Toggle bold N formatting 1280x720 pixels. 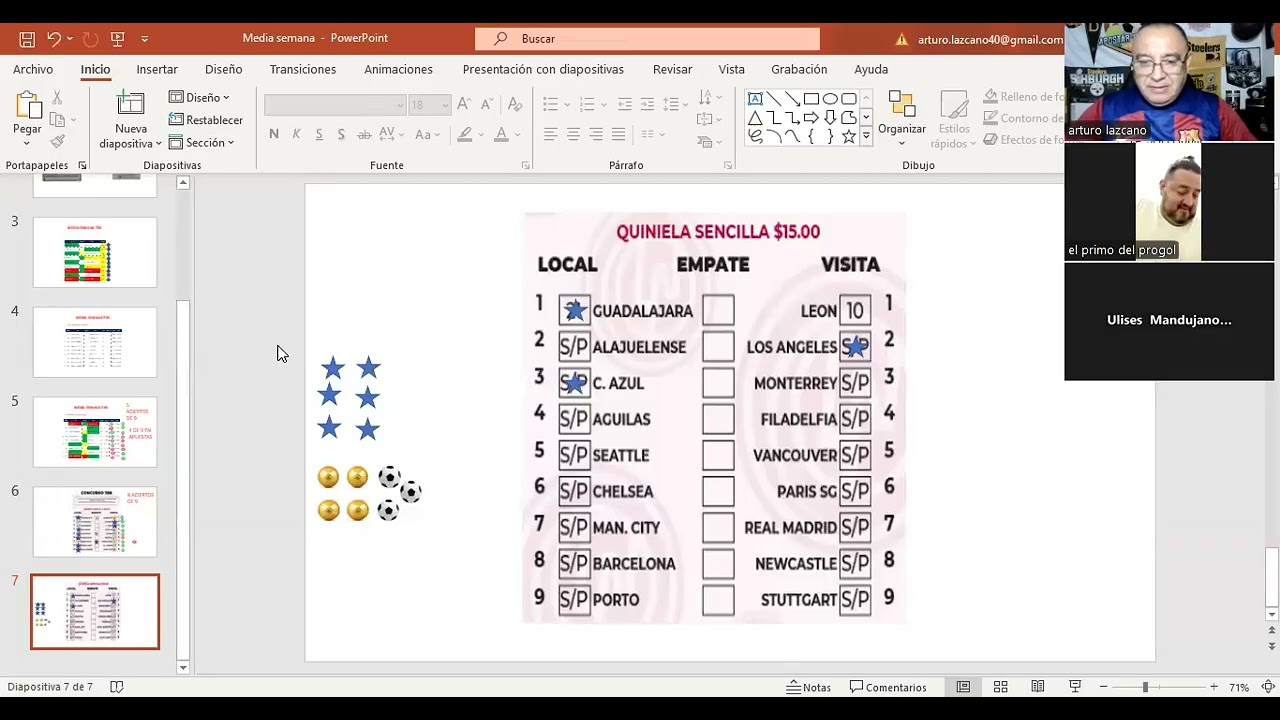tap(274, 134)
